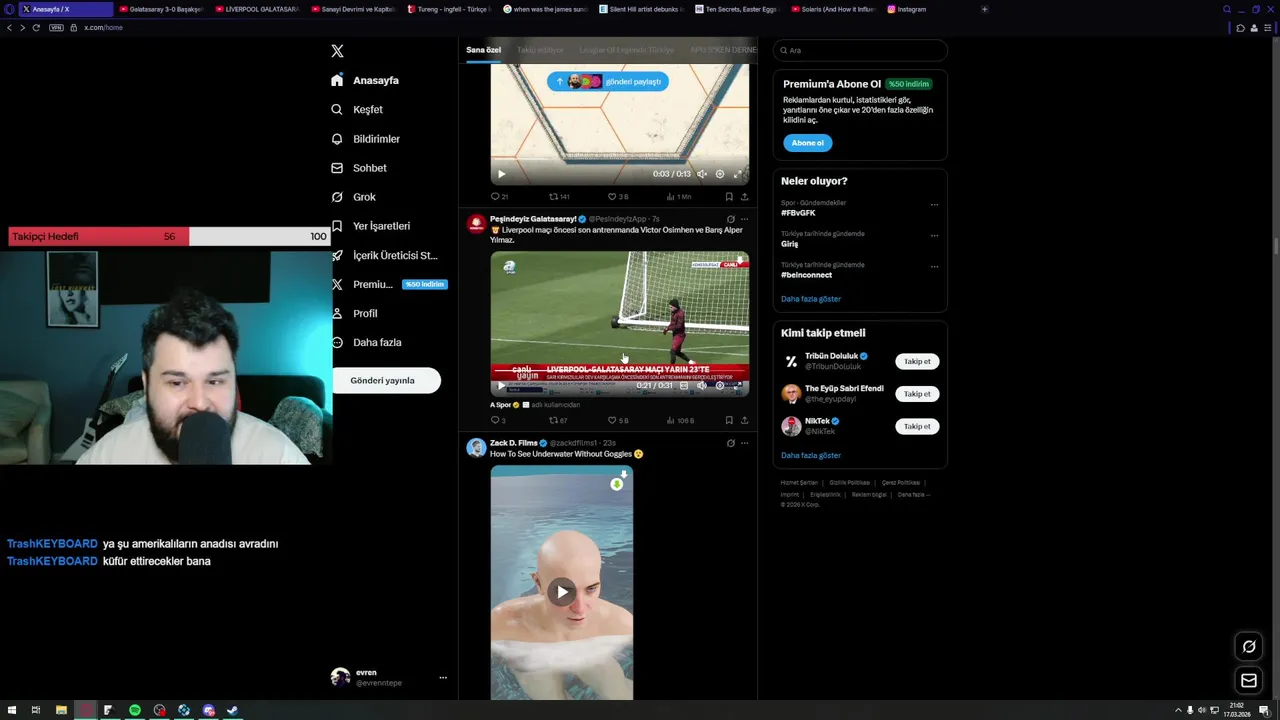Open İçerik Üreticisi Stüdyosu
The height and width of the screenshot is (720, 1280).
(x=384, y=255)
